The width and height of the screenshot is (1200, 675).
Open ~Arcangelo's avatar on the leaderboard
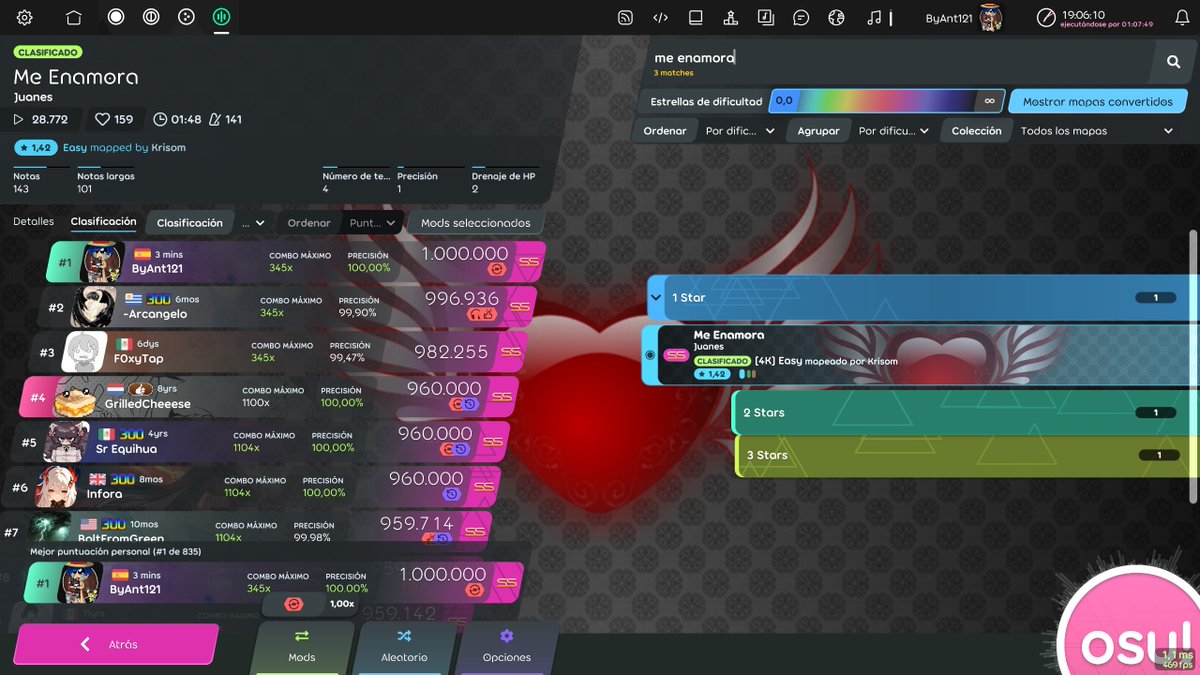(94, 307)
